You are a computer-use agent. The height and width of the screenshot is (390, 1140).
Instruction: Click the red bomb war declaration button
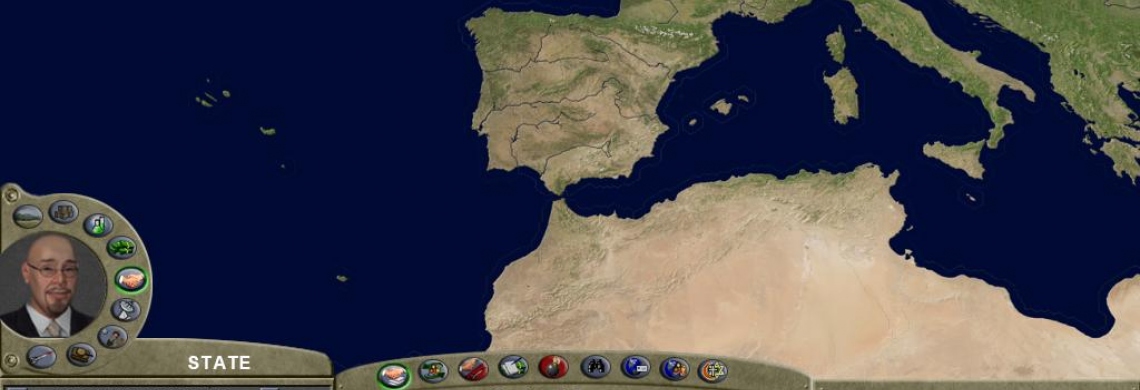click(x=553, y=366)
